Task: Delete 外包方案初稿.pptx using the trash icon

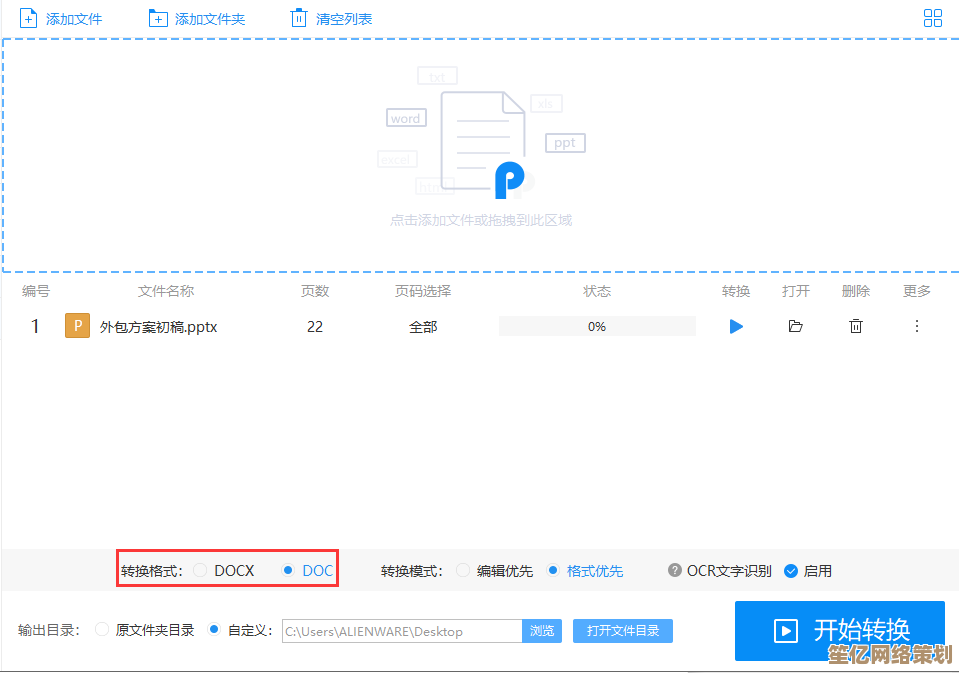Action: coord(856,326)
